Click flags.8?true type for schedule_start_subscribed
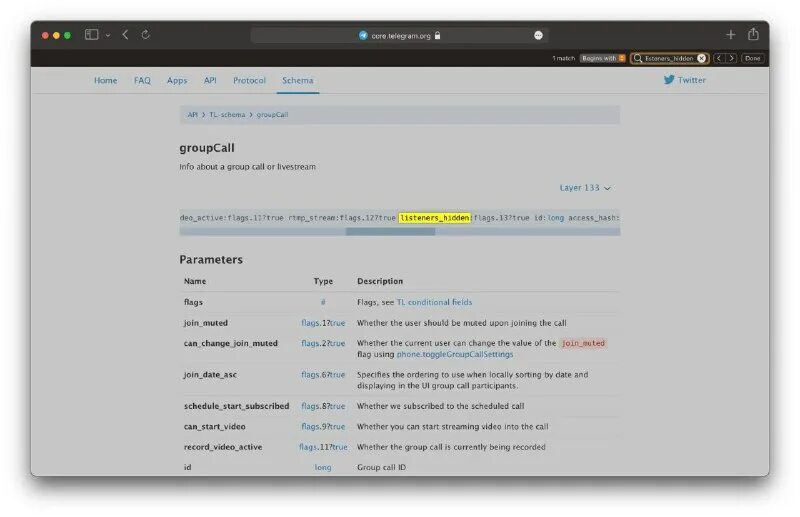Image resolution: width=800 pixels, height=517 pixels. (x=323, y=406)
